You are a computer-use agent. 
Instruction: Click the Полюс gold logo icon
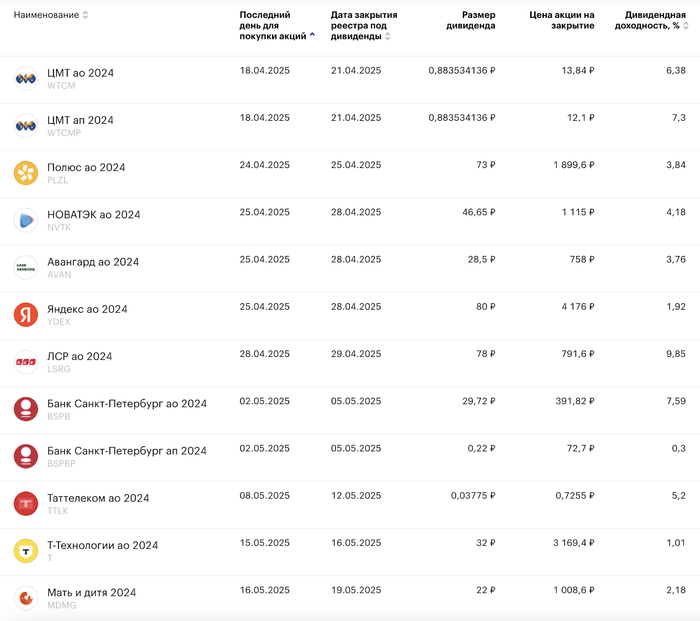26,173
